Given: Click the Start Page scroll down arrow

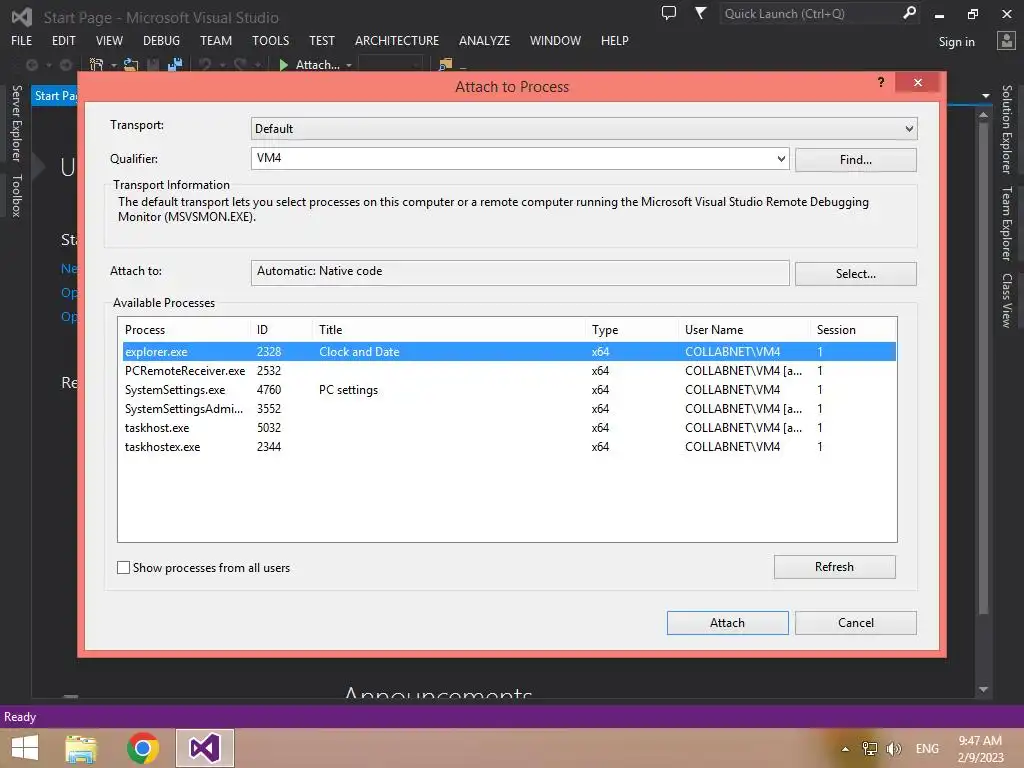Looking at the screenshot, I should coord(984,689).
